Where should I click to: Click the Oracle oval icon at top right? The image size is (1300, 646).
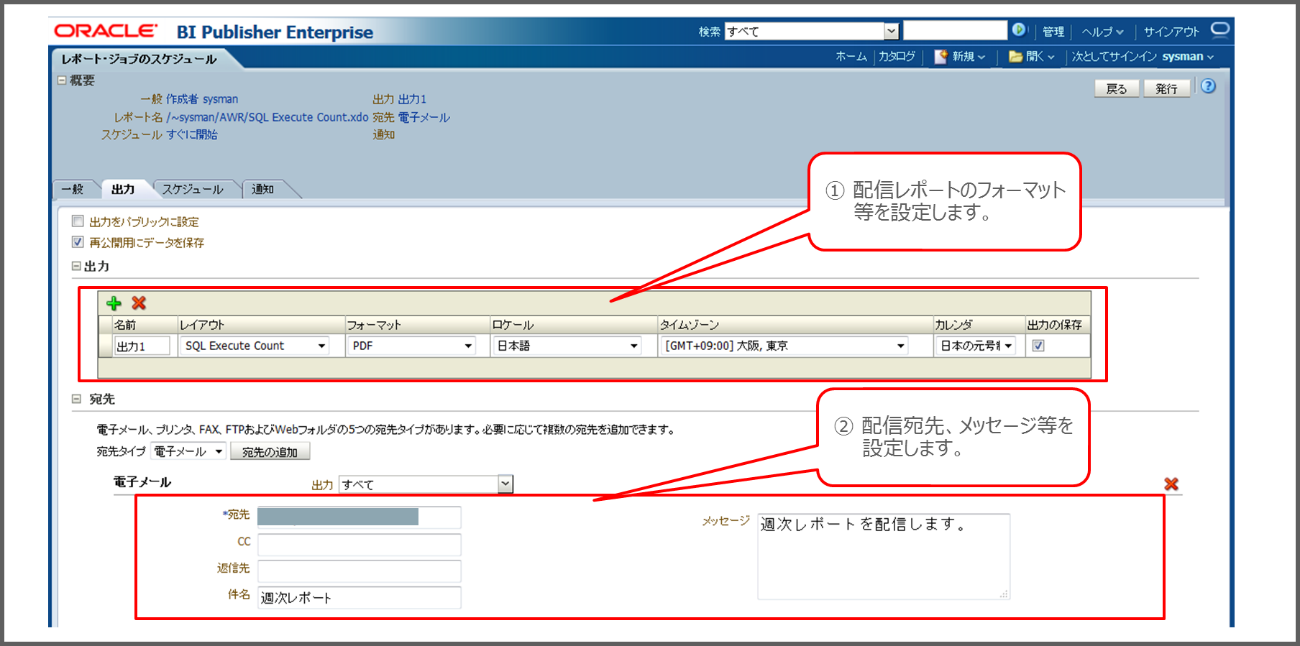click(1220, 30)
